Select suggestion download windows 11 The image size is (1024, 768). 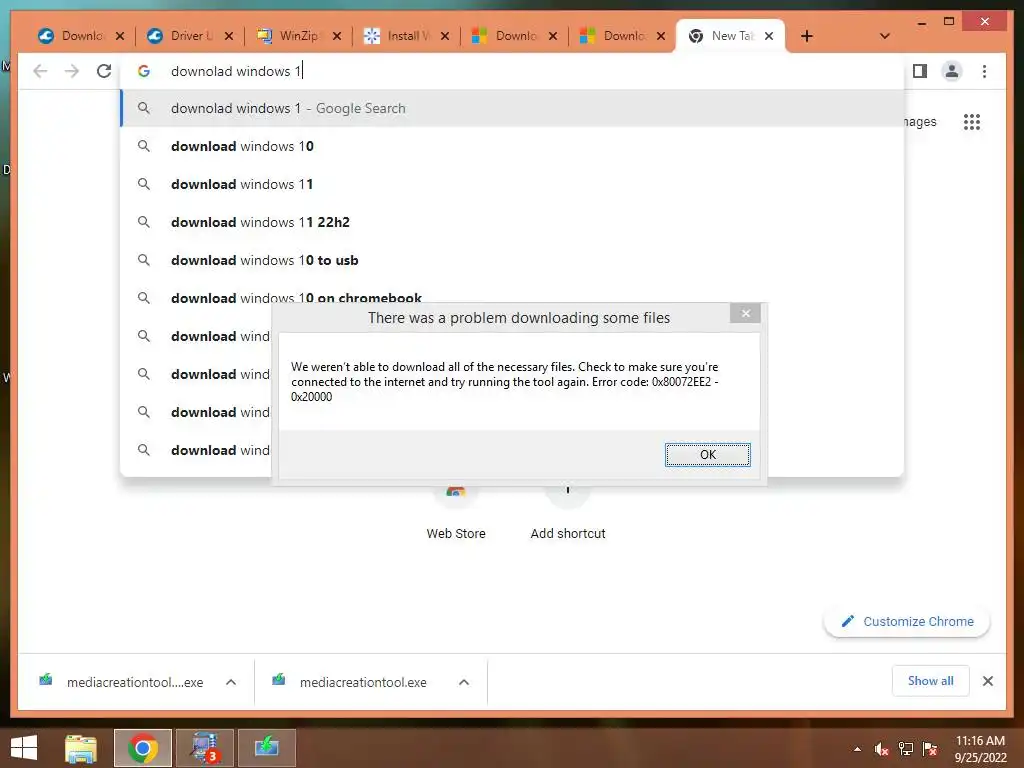click(x=512, y=184)
